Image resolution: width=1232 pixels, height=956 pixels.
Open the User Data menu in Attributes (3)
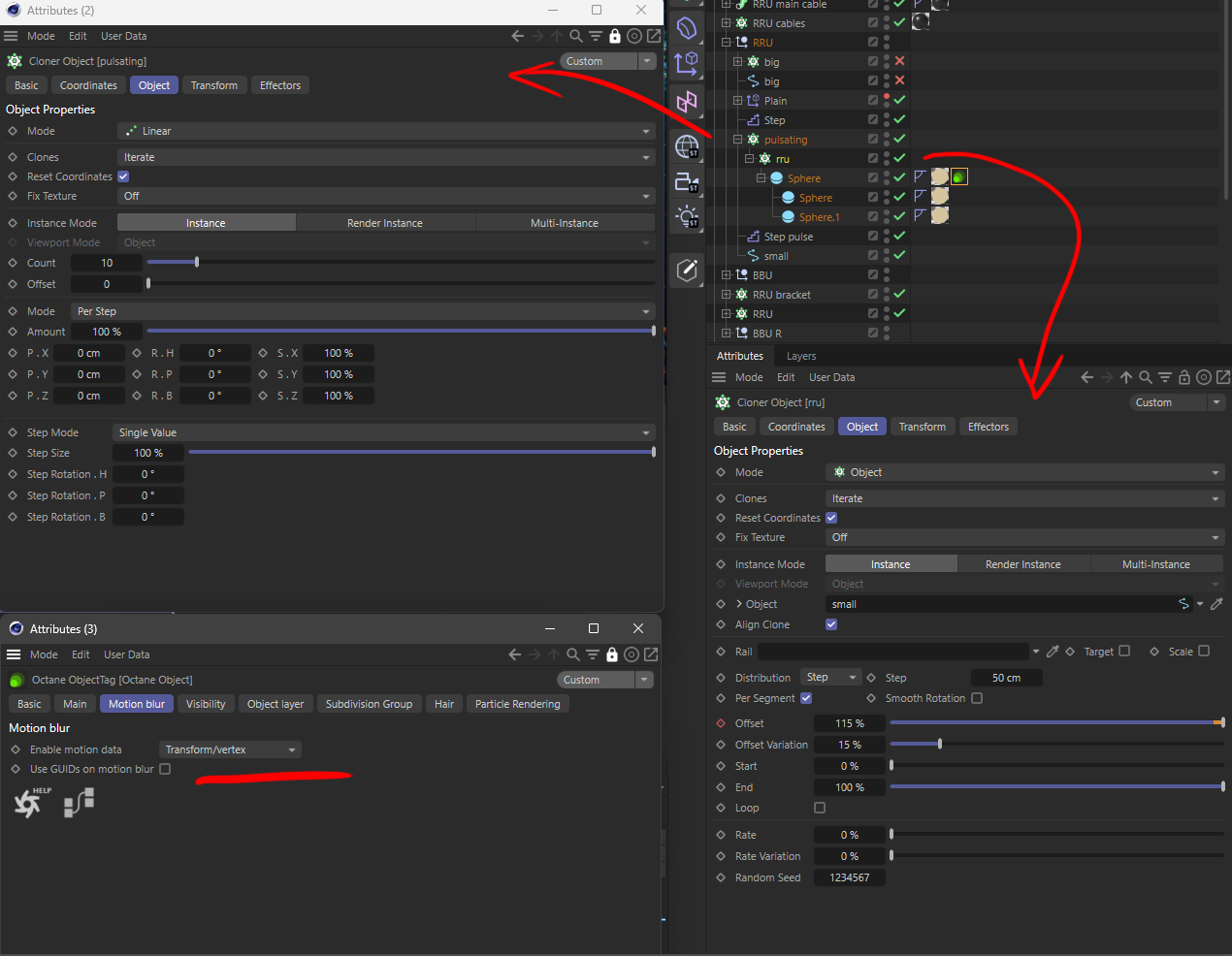pos(127,654)
